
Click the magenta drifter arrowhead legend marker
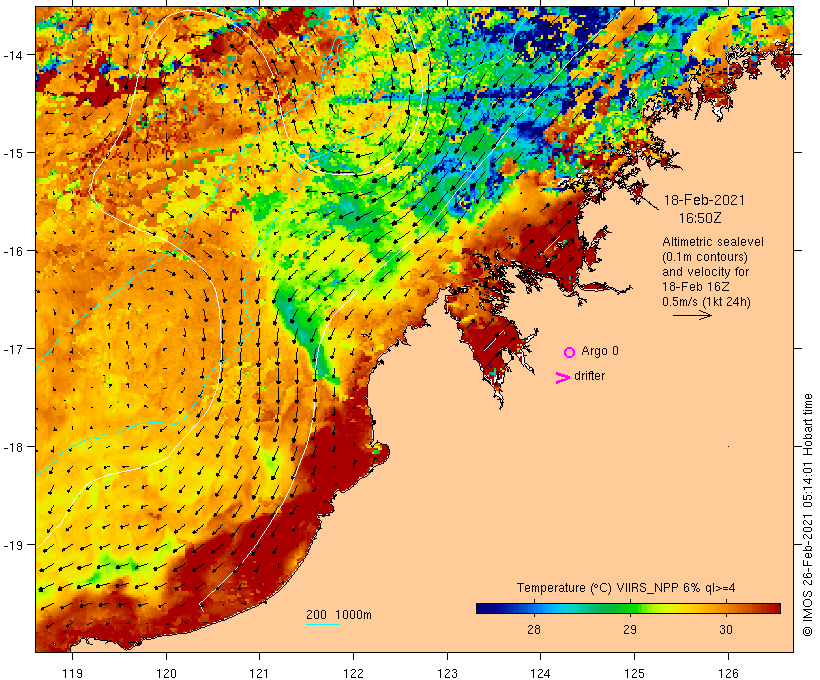coord(563,378)
